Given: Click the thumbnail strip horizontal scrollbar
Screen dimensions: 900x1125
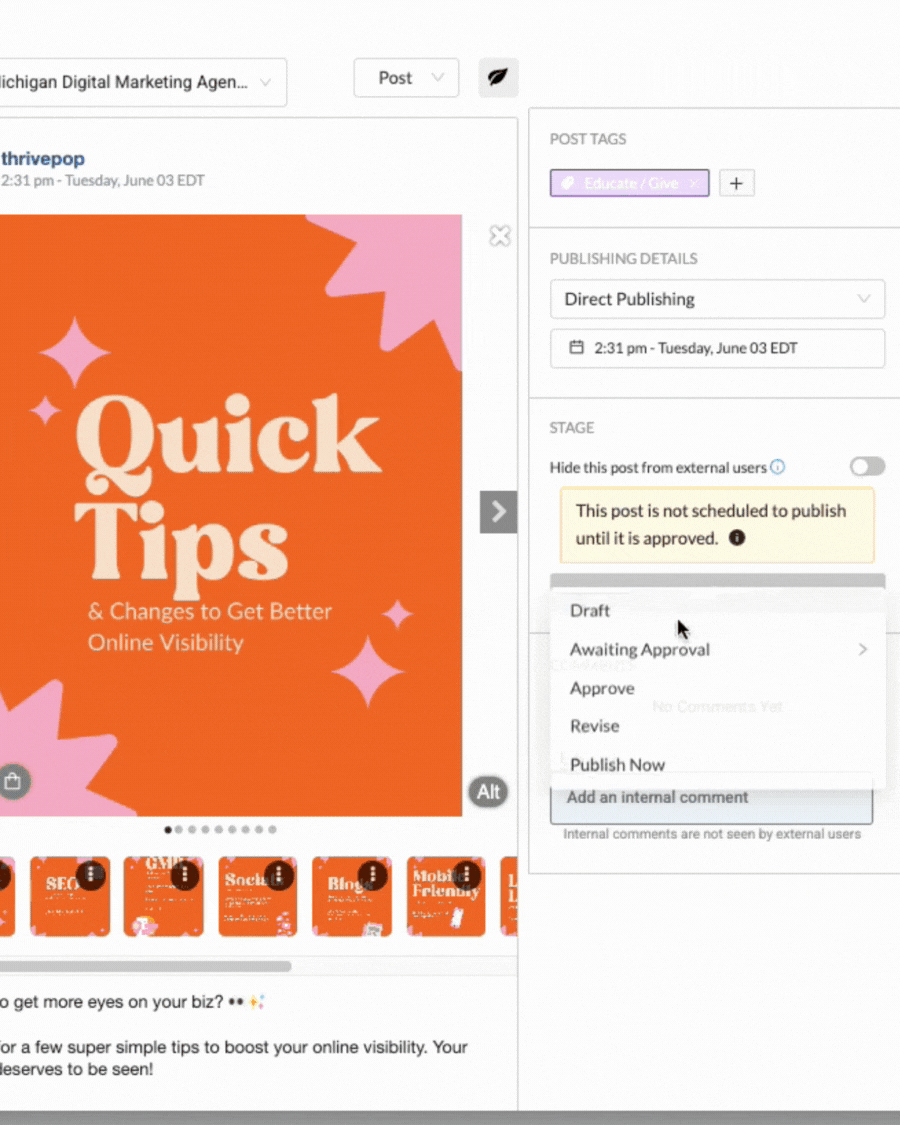Looking at the screenshot, I should click(145, 966).
